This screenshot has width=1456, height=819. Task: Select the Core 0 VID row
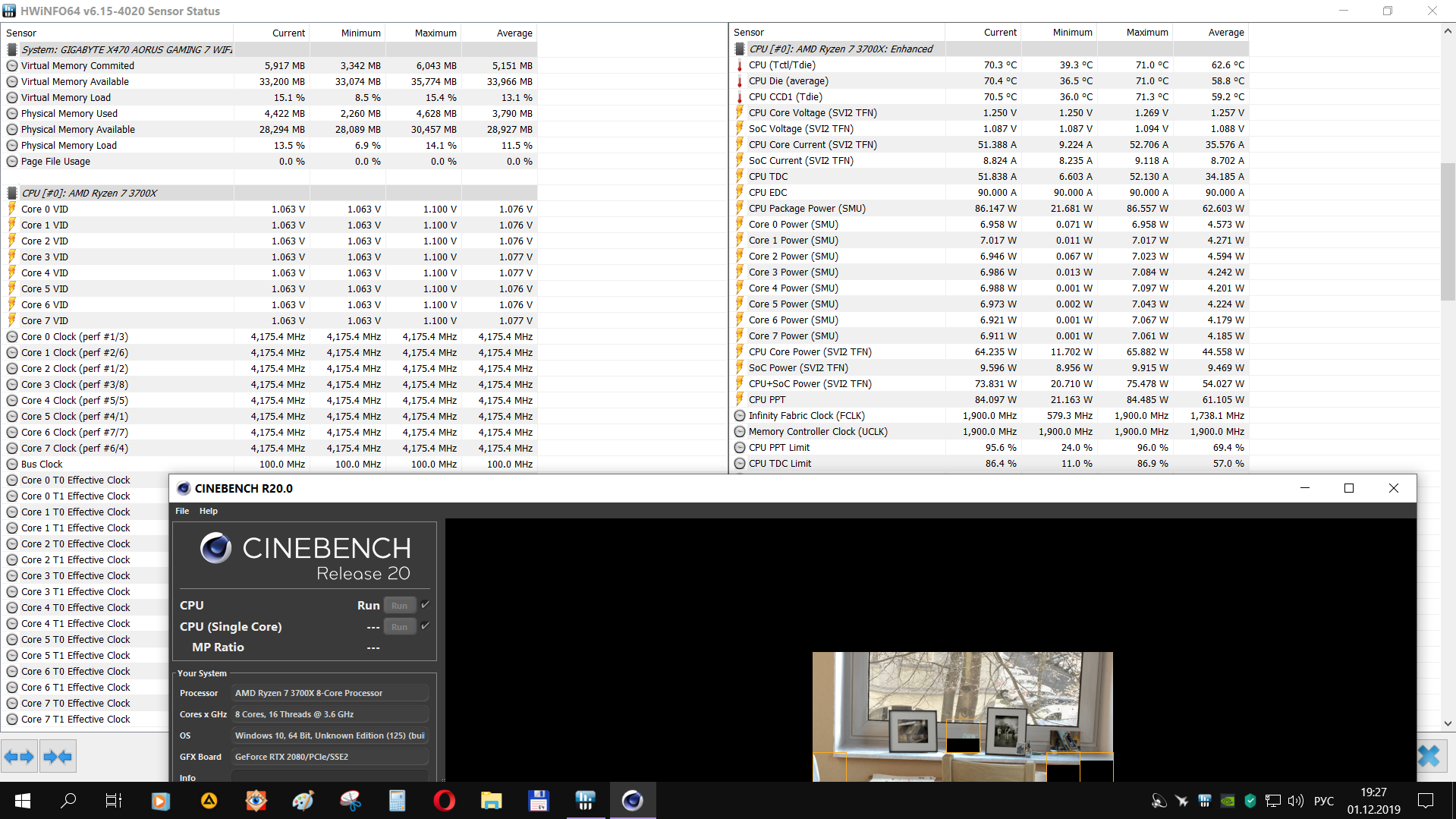269,209
